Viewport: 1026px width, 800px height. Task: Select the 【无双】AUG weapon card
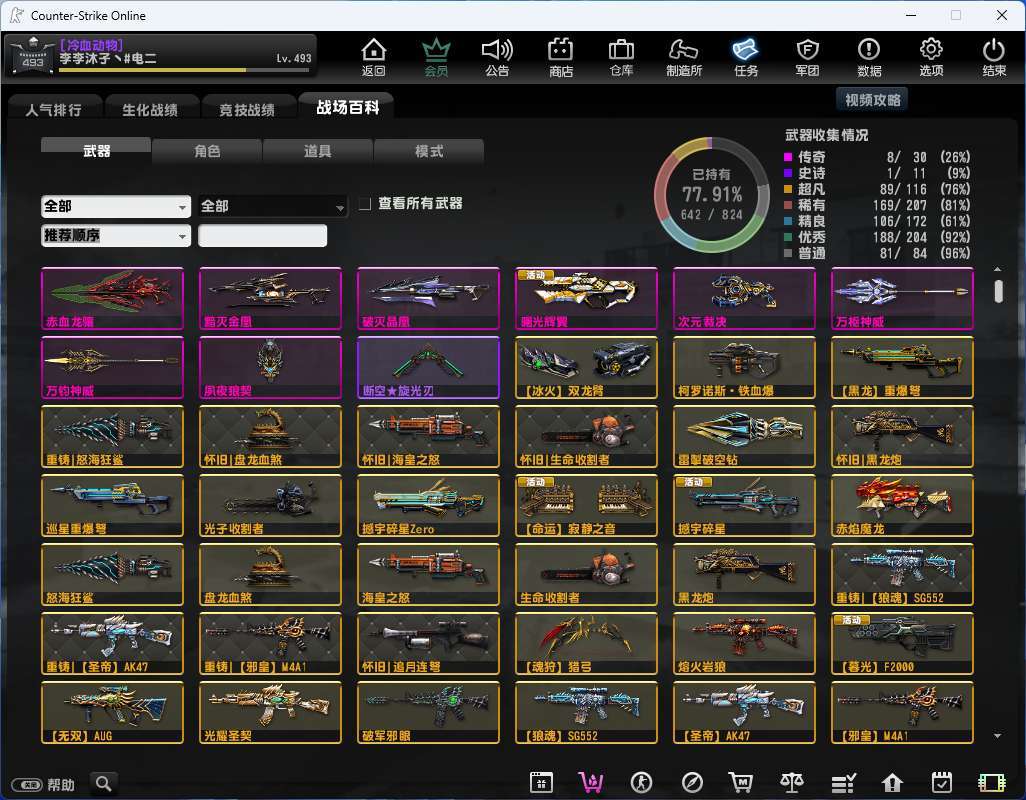(113, 712)
